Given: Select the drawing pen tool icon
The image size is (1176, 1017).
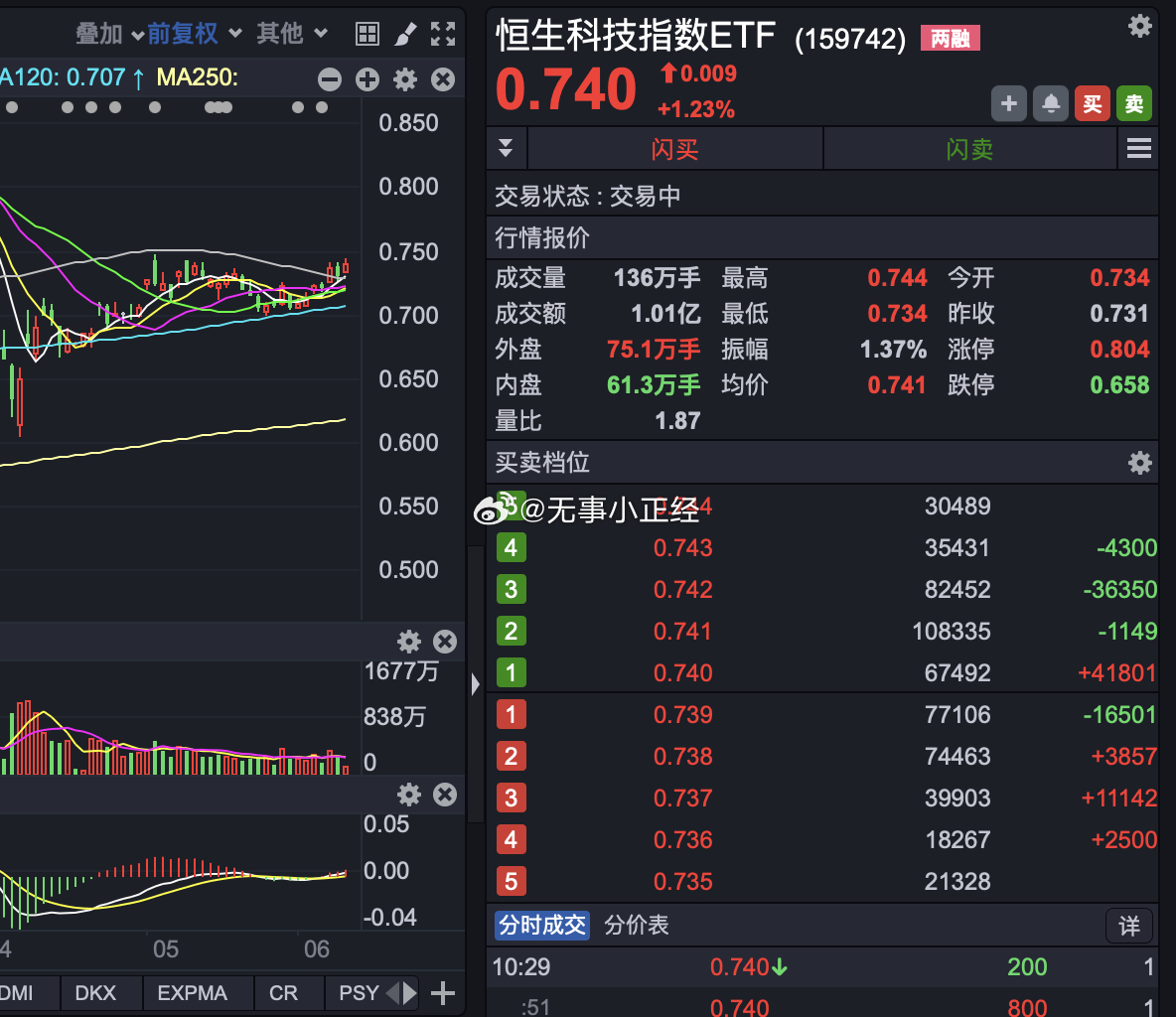Looking at the screenshot, I should pos(405,34).
